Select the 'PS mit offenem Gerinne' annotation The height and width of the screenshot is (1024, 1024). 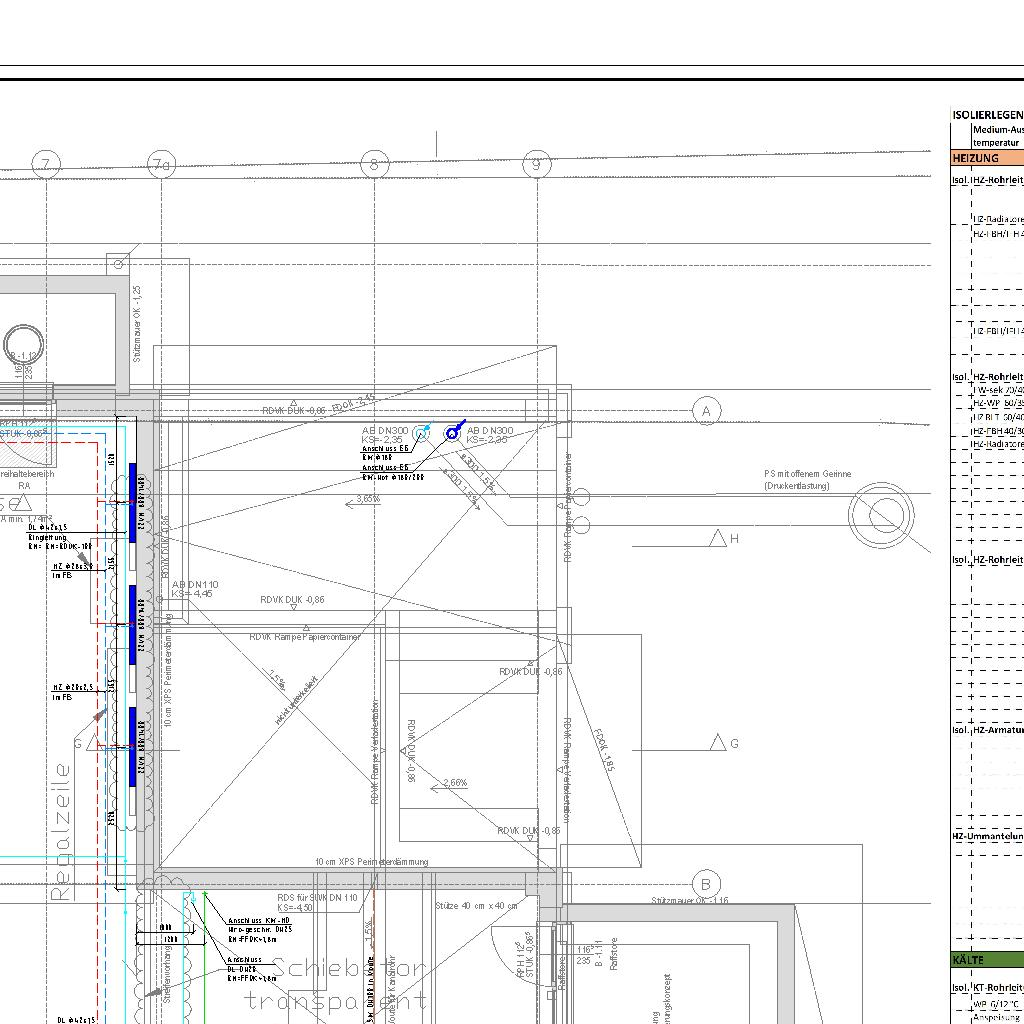coord(808,474)
